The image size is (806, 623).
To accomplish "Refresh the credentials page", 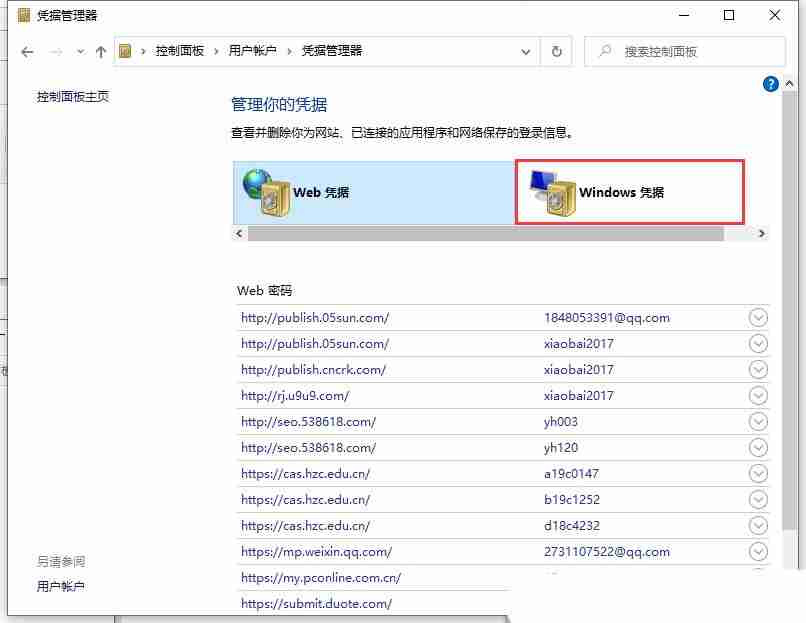I will coord(556,51).
